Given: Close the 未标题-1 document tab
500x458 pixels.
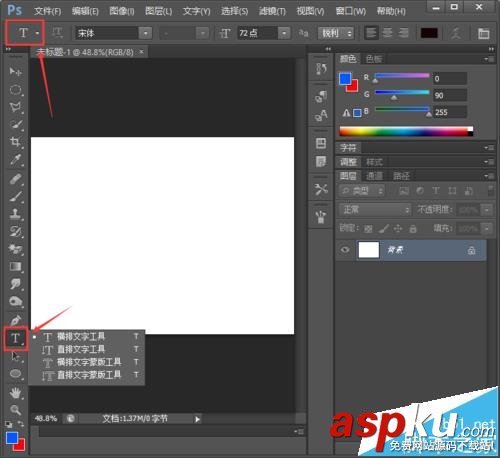Looking at the screenshot, I should pos(142,52).
